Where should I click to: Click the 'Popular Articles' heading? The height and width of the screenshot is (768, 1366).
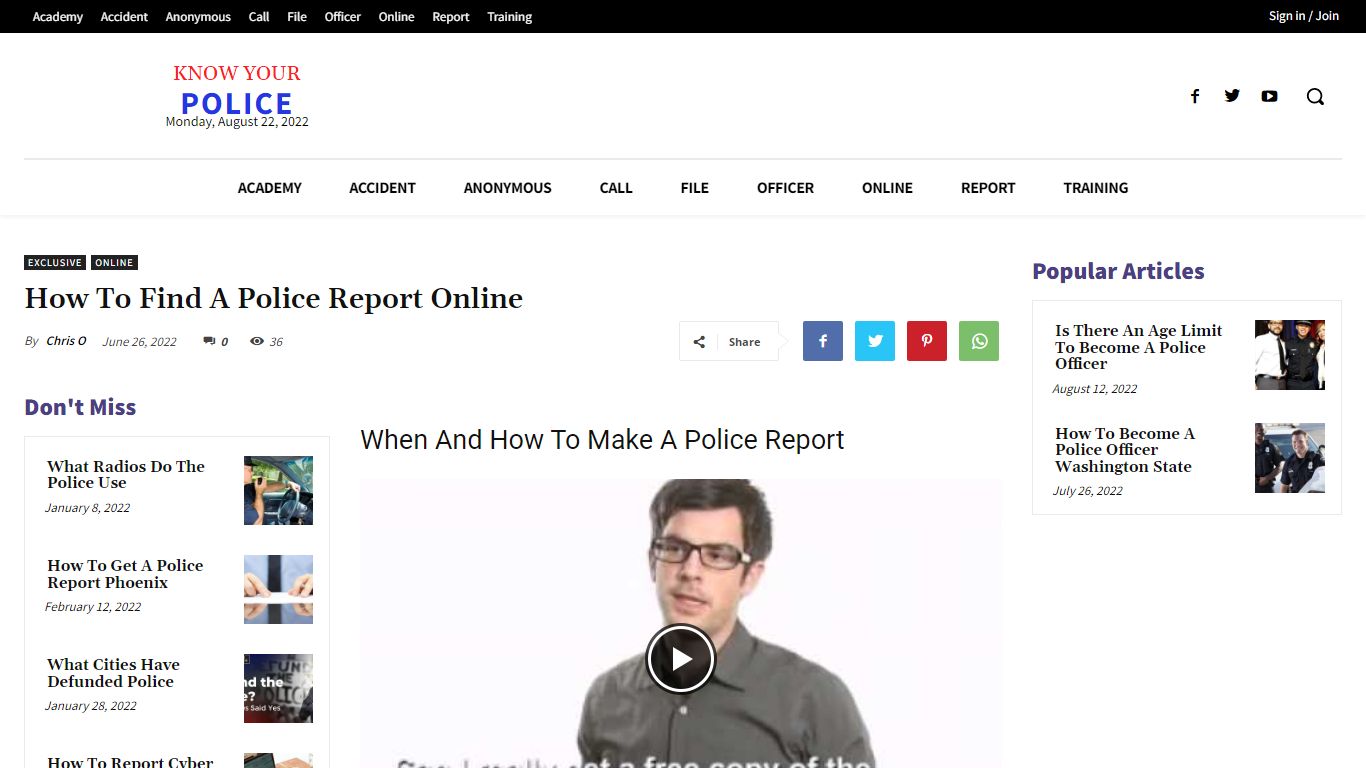tap(1118, 271)
